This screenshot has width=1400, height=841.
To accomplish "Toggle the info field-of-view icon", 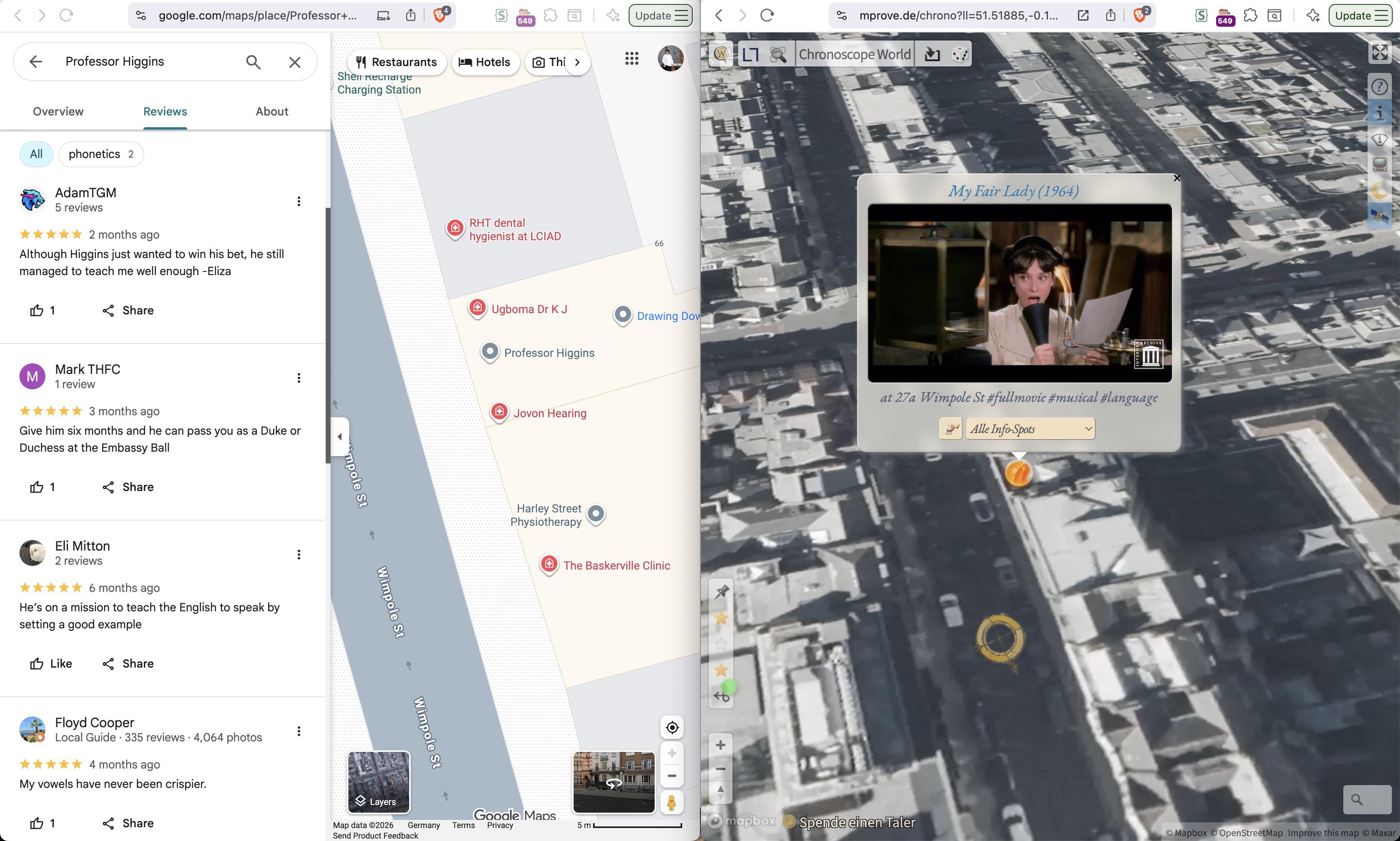I will pos(1380,139).
